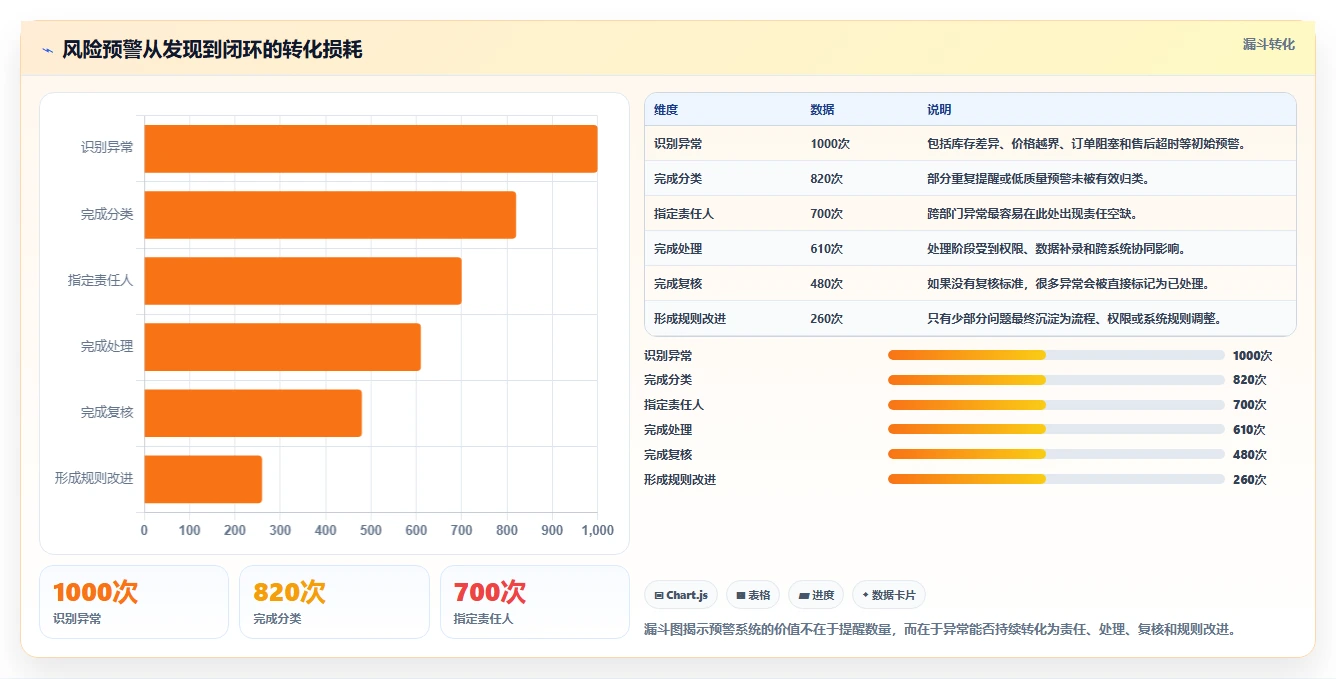Viewport: 1336px width, 679px height.
Task: Click the 完成复核 480次 progress bar
Action: point(1056,455)
